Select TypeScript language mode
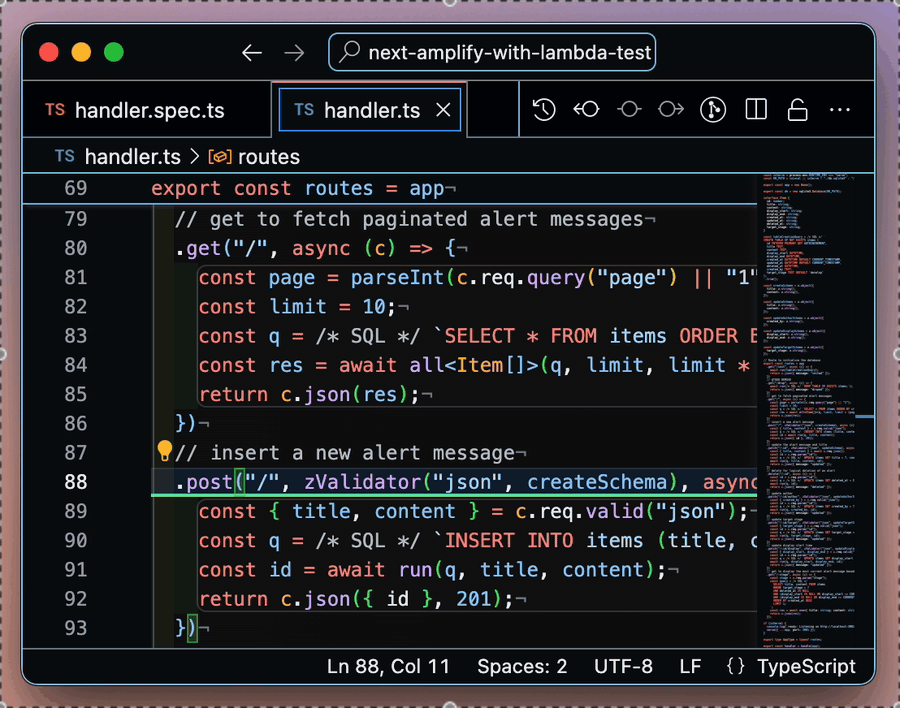 tap(806, 667)
